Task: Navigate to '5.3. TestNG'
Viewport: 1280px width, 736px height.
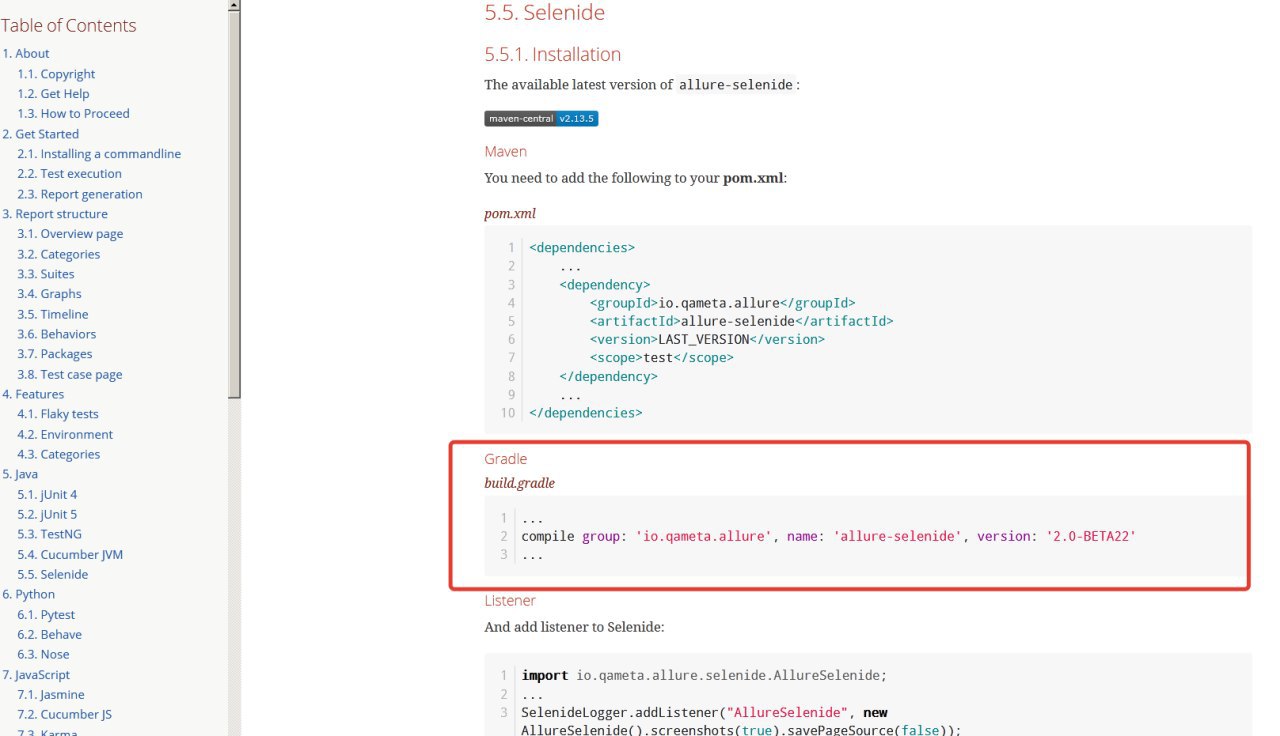Action: click(48, 534)
